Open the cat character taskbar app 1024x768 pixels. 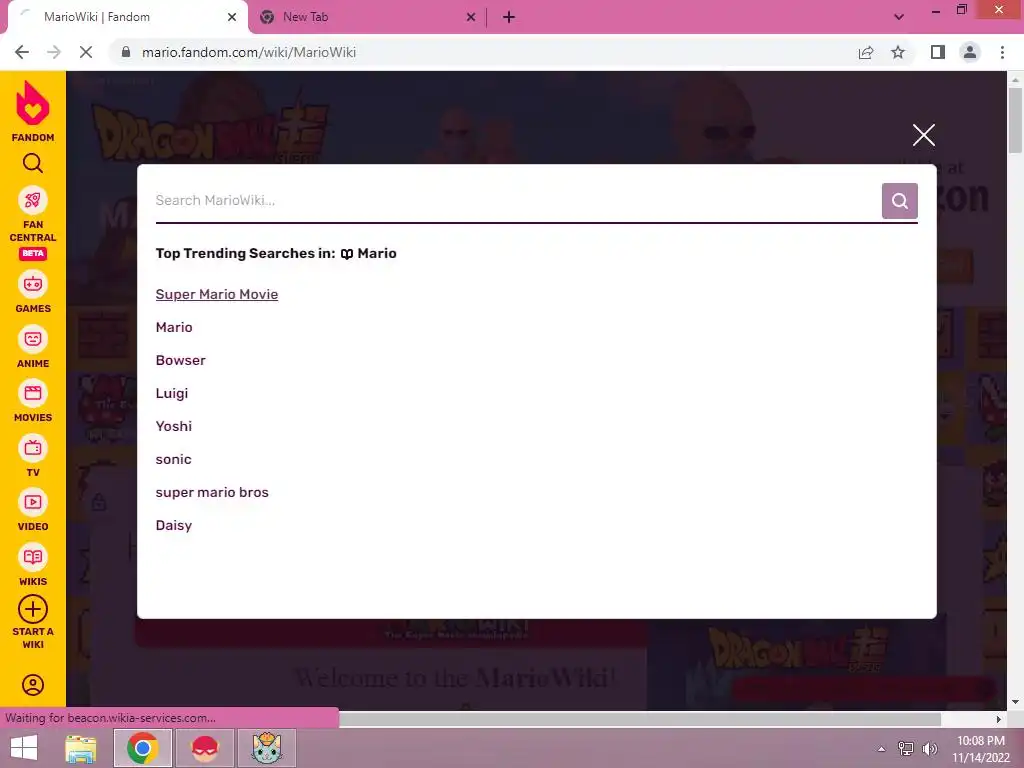pos(266,748)
